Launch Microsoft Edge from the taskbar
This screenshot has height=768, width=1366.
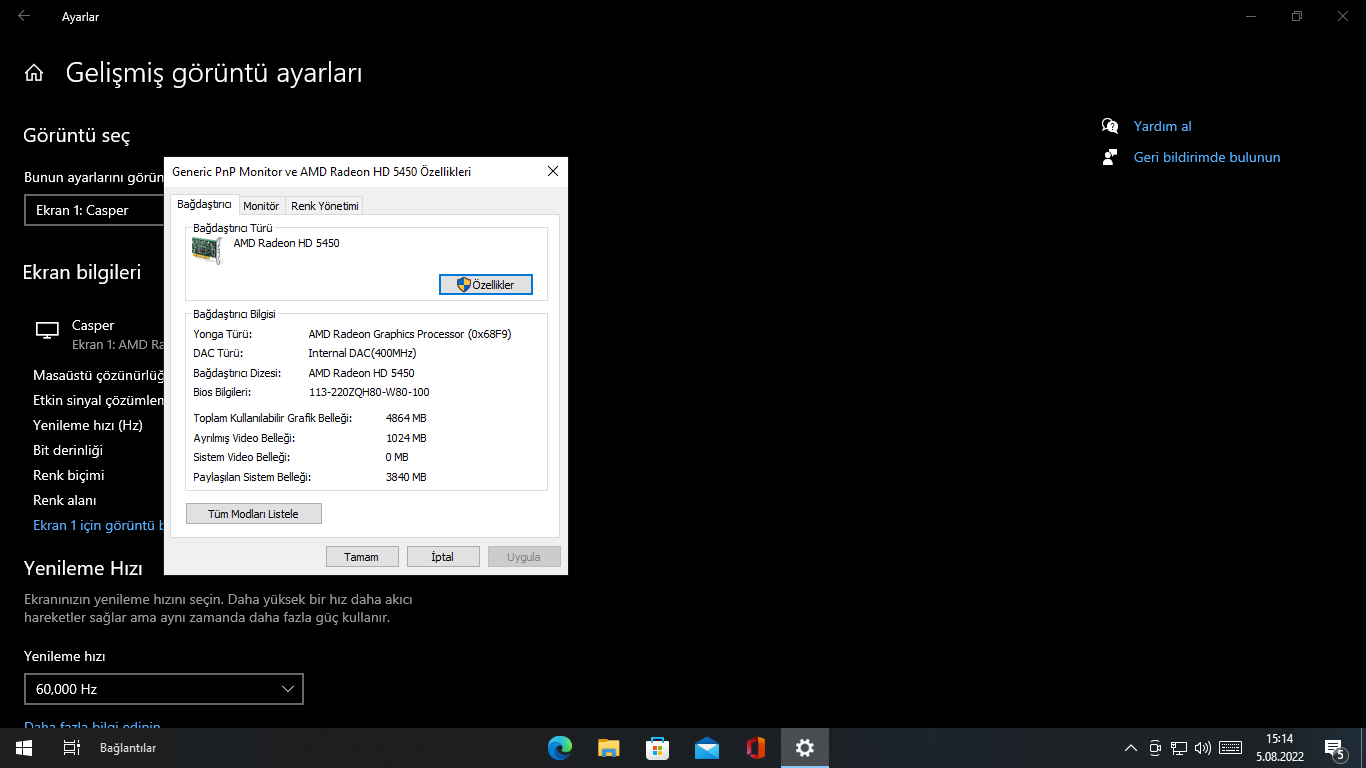[x=559, y=748]
